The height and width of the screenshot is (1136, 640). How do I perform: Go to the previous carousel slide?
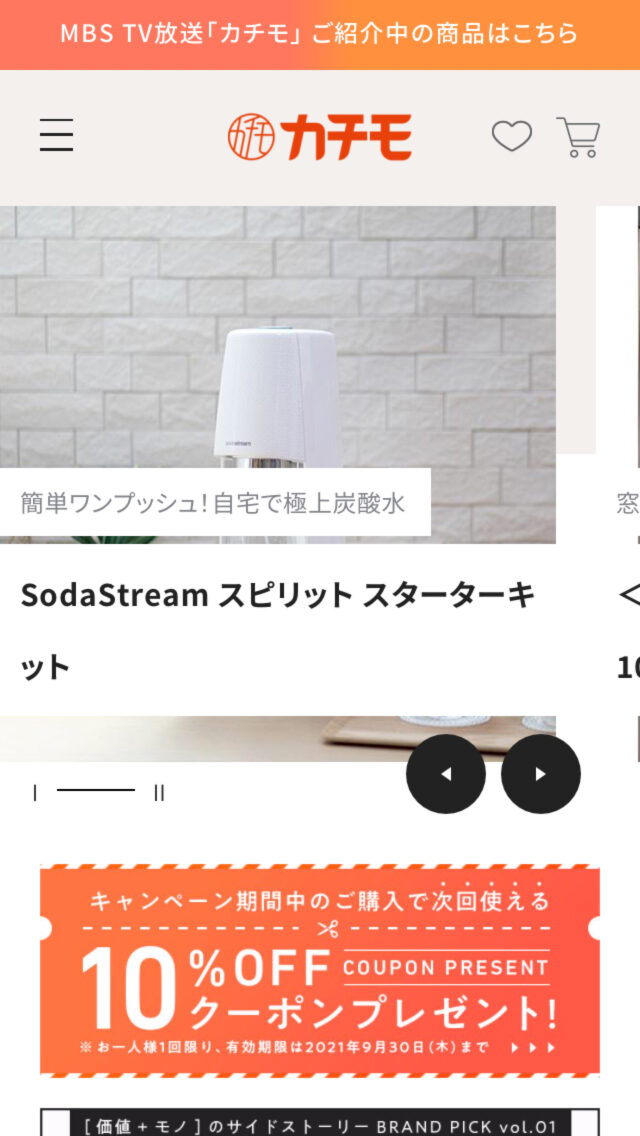[446, 774]
